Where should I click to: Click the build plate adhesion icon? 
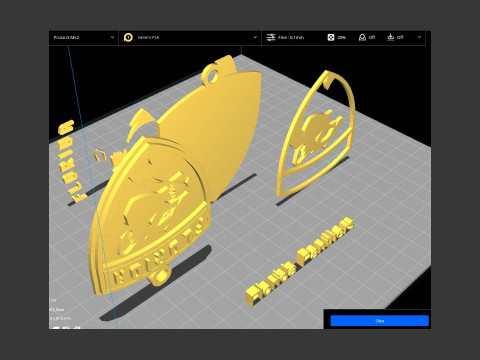pos(390,37)
